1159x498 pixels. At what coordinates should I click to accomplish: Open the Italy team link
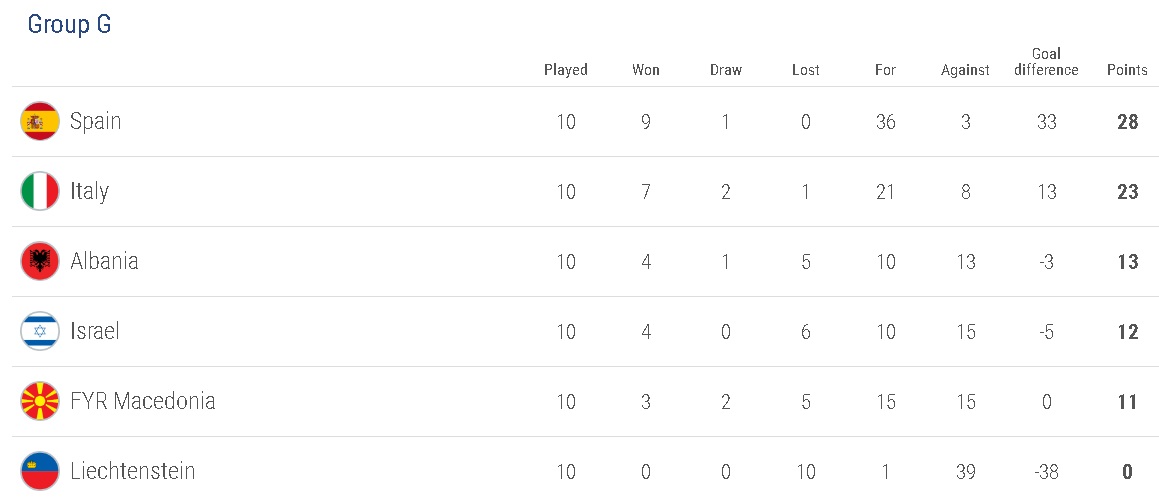pyautogui.click(x=89, y=192)
